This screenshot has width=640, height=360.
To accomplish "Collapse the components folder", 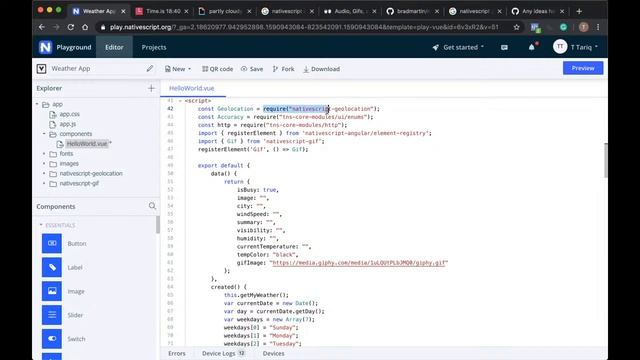I will coord(44,134).
